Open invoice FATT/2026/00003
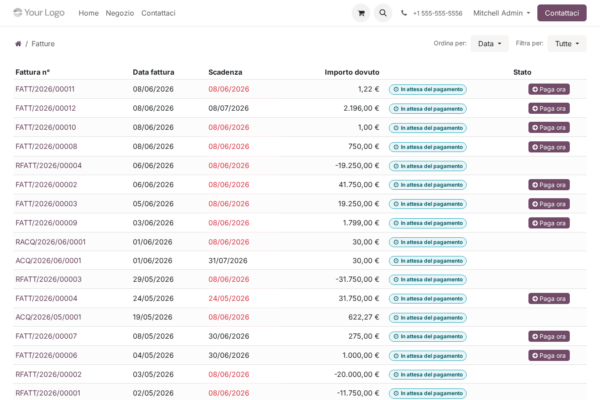Screen dimensions: 600x400 [x=46, y=204]
